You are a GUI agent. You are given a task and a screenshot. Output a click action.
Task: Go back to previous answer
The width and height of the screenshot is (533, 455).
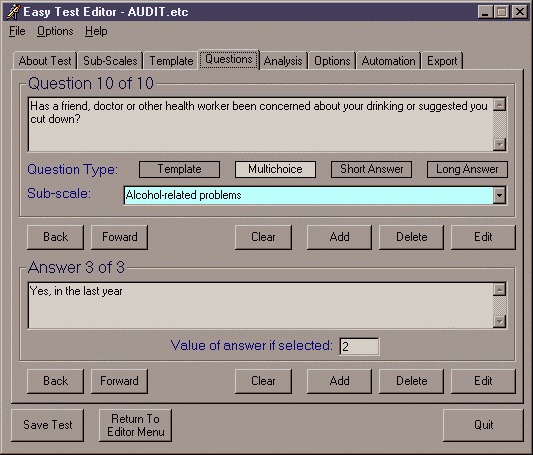(55, 381)
